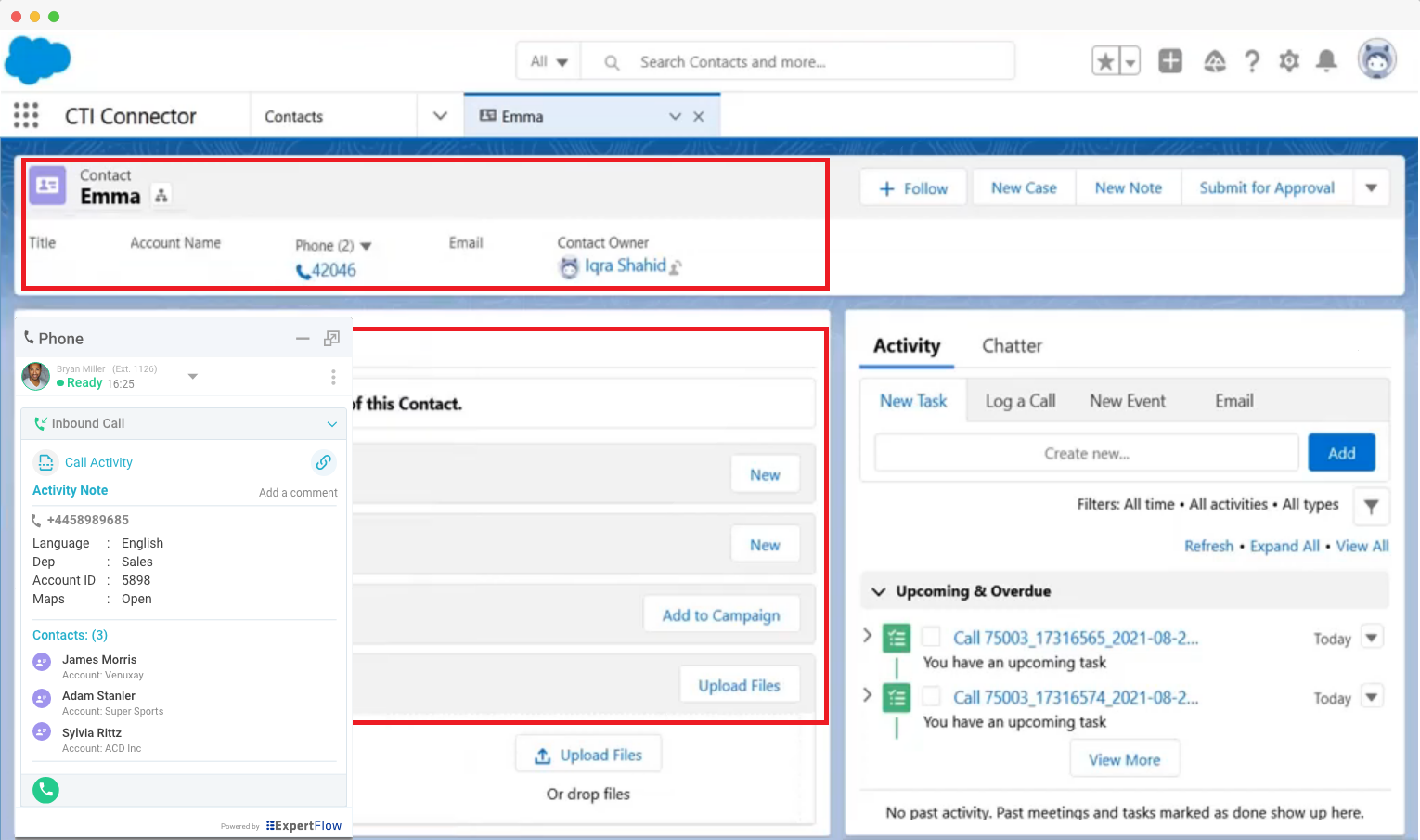Open the Setup gear icon
This screenshot has height=840, width=1420.
click(x=1289, y=60)
